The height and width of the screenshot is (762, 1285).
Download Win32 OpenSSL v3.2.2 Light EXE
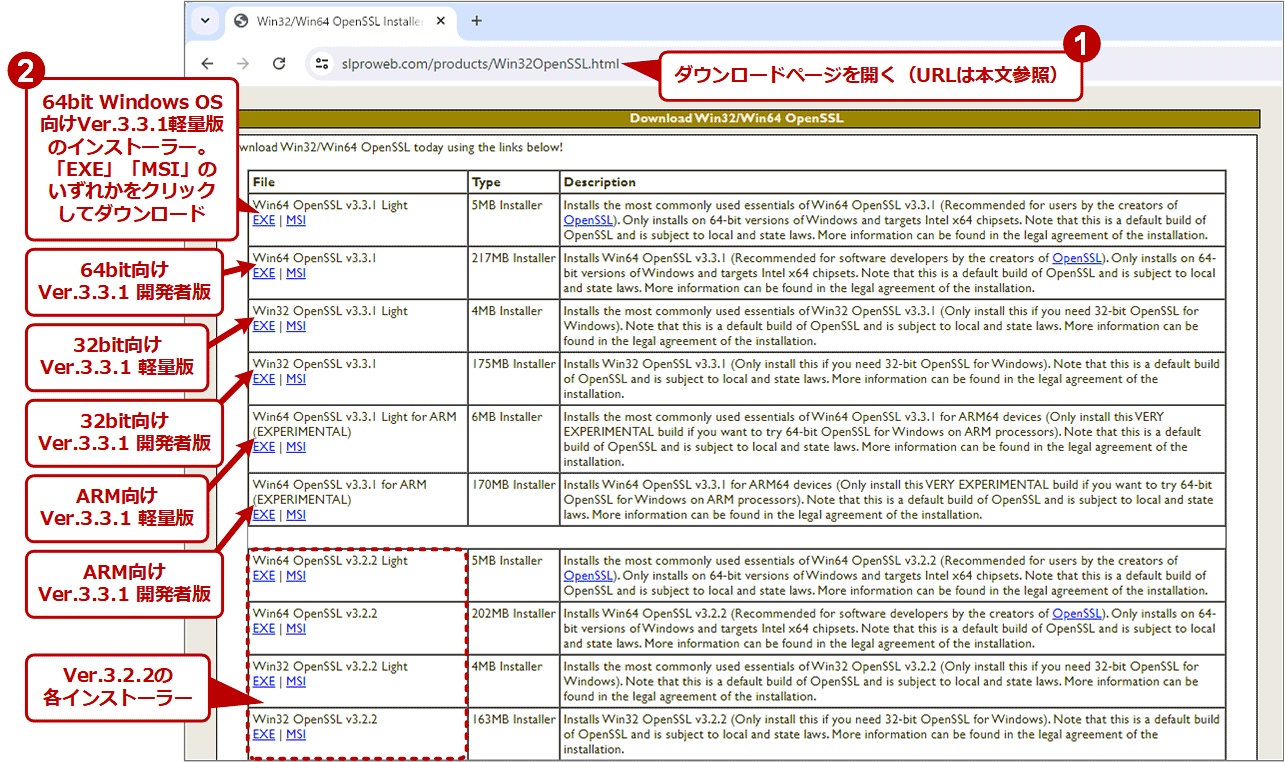263,681
